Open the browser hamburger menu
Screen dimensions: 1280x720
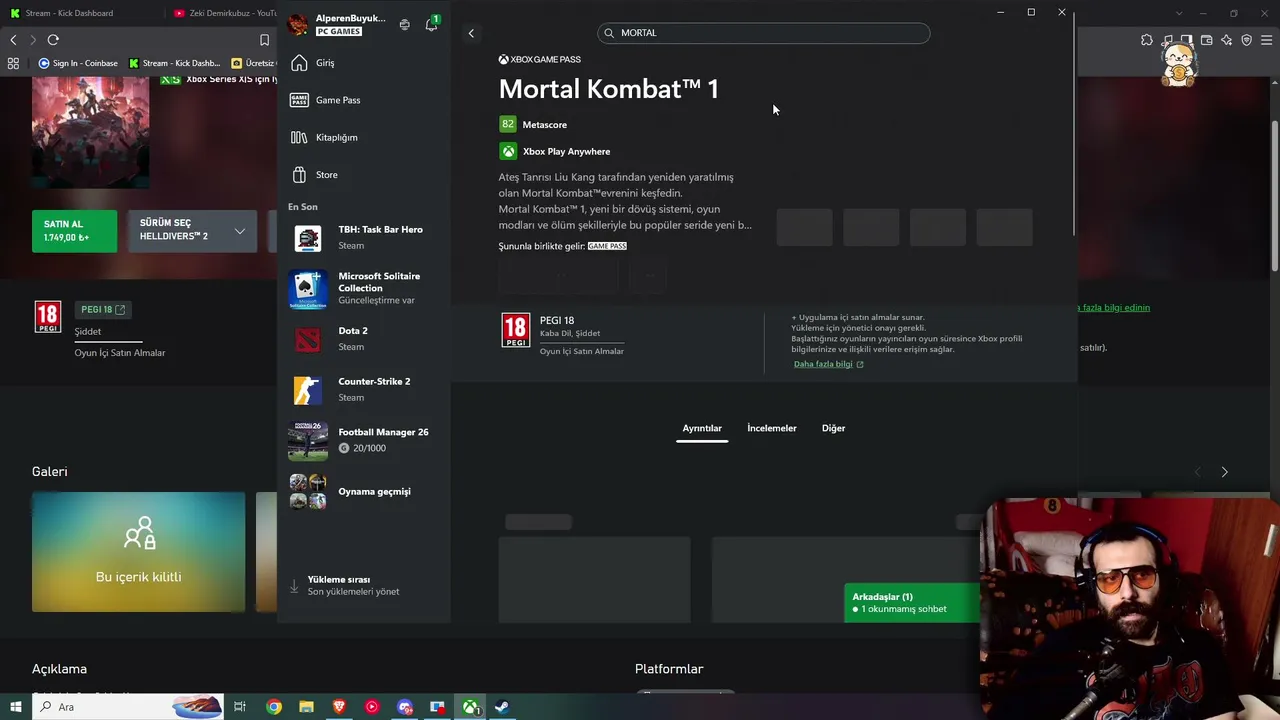1267,40
